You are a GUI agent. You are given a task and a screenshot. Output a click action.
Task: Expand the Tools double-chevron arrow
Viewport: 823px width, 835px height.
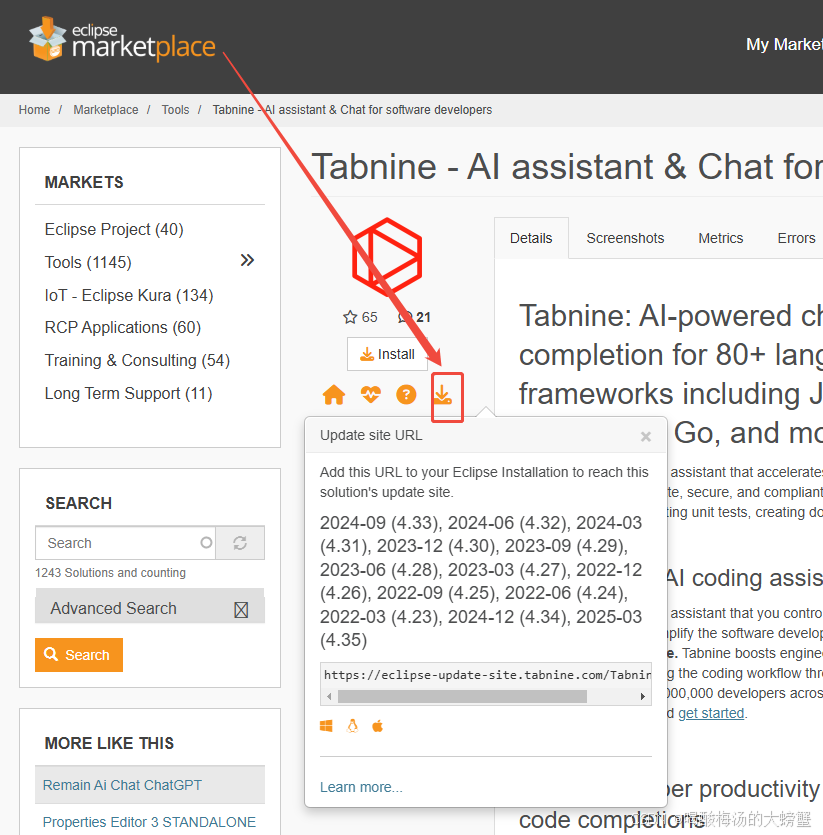pos(247,260)
